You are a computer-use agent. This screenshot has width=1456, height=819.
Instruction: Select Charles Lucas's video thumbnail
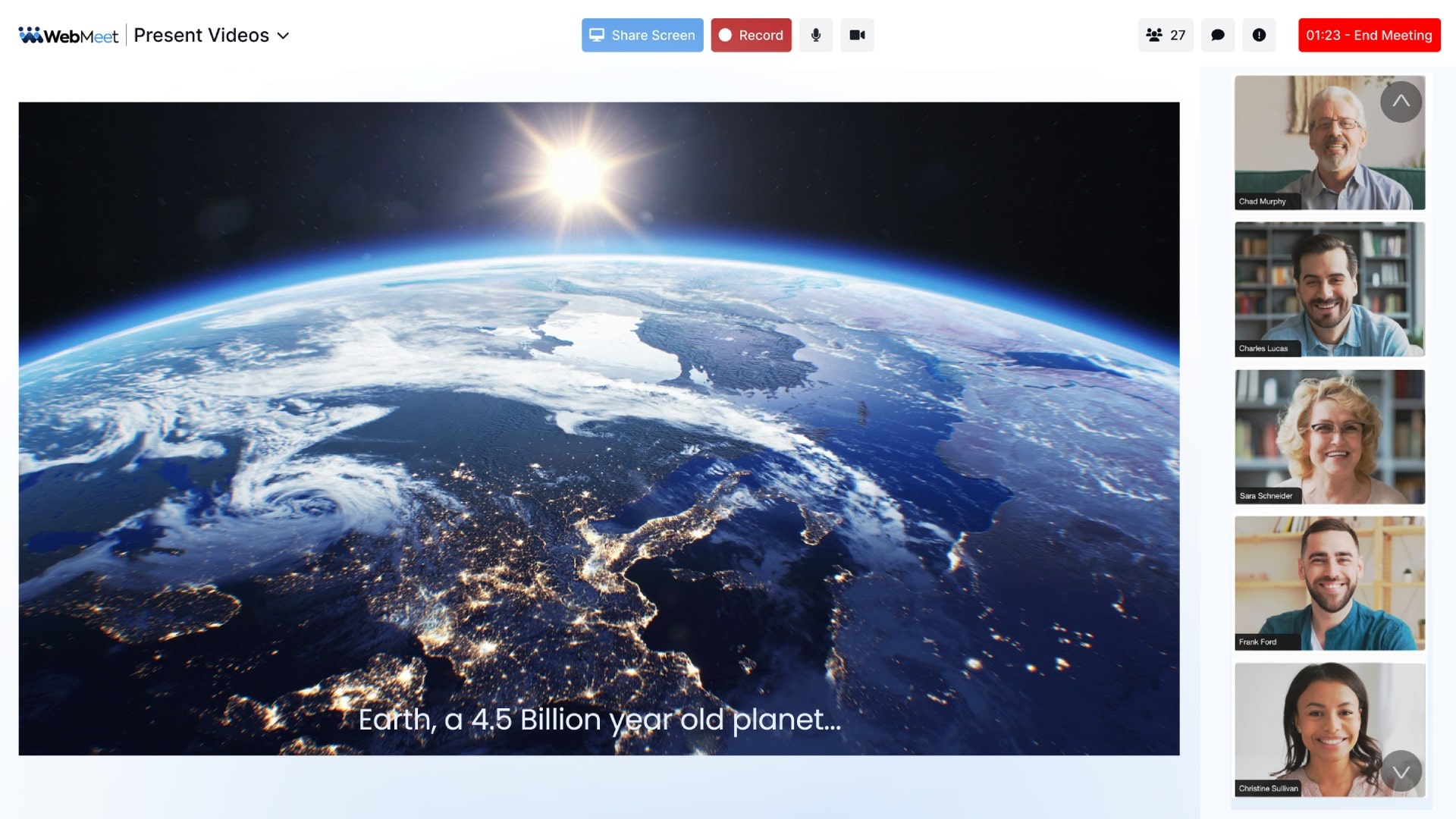point(1329,289)
